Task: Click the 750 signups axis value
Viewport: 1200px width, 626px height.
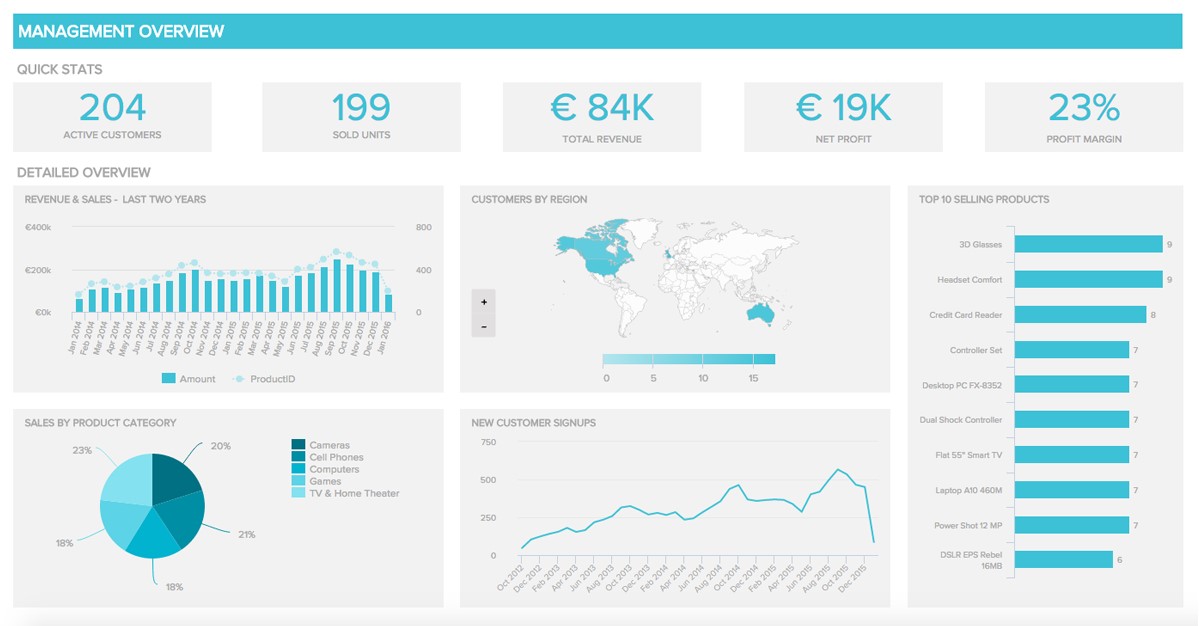Action: pyautogui.click(x=488, y=442)
